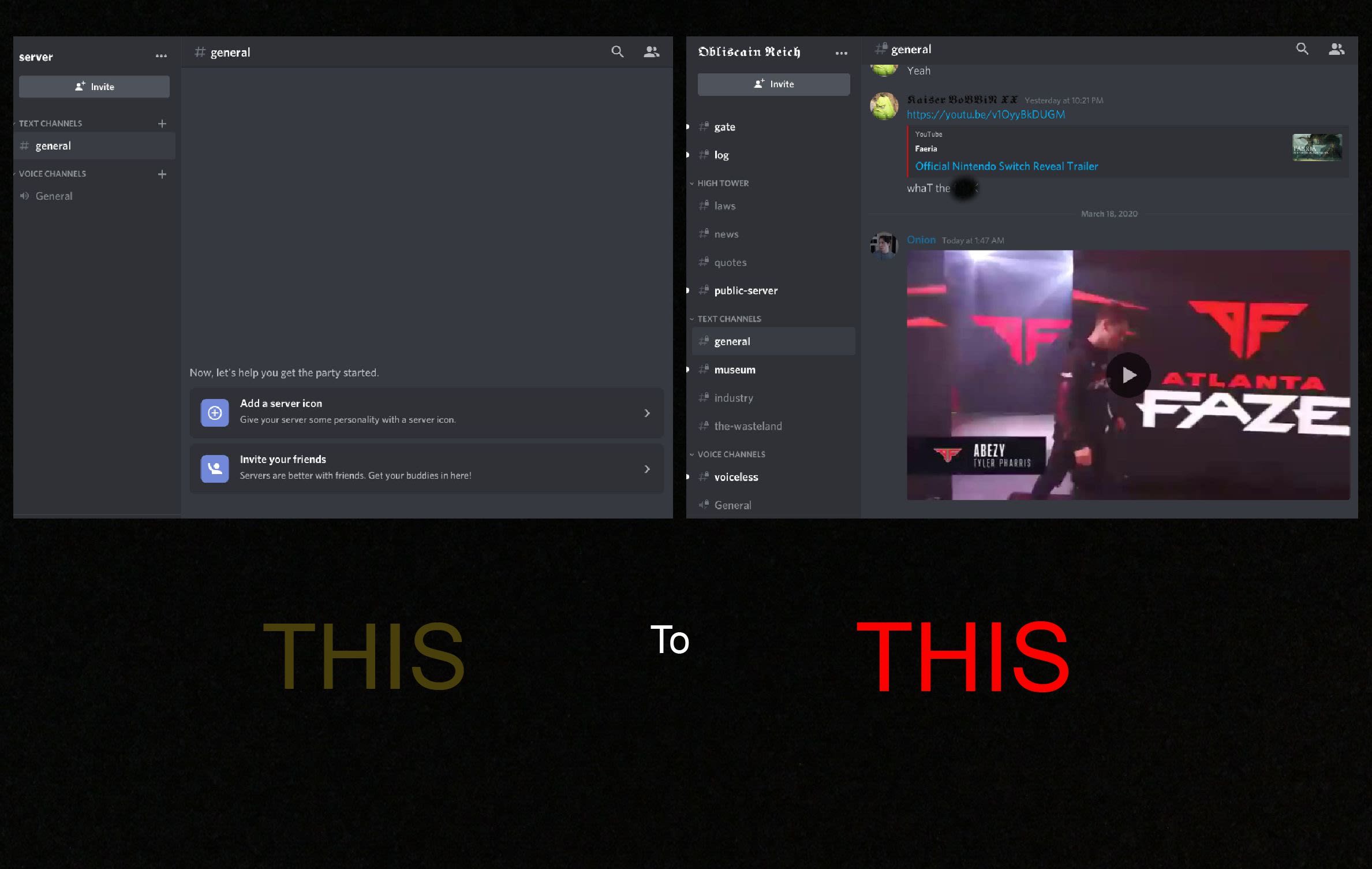
Task: Select the general text channel
Action: (x=53, y=145)
